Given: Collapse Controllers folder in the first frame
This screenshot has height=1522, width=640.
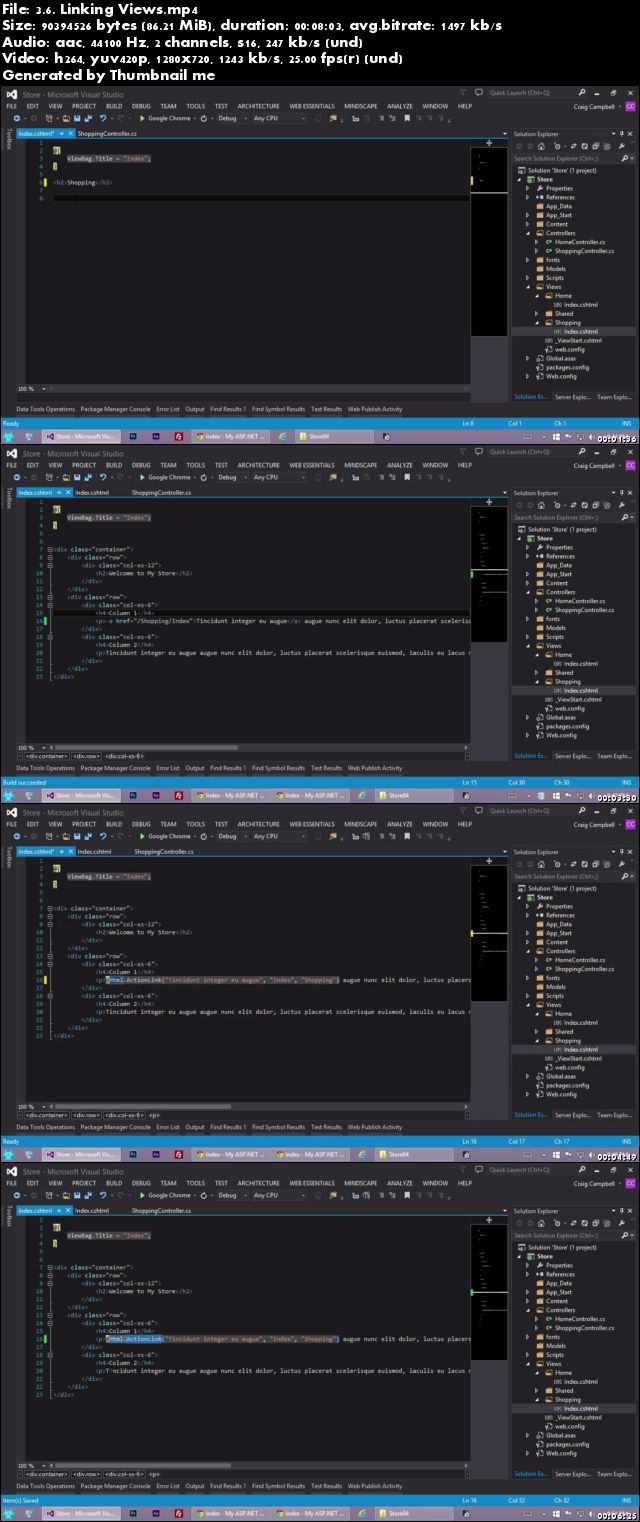Looking at the screenshot, I should coord(529,233).
